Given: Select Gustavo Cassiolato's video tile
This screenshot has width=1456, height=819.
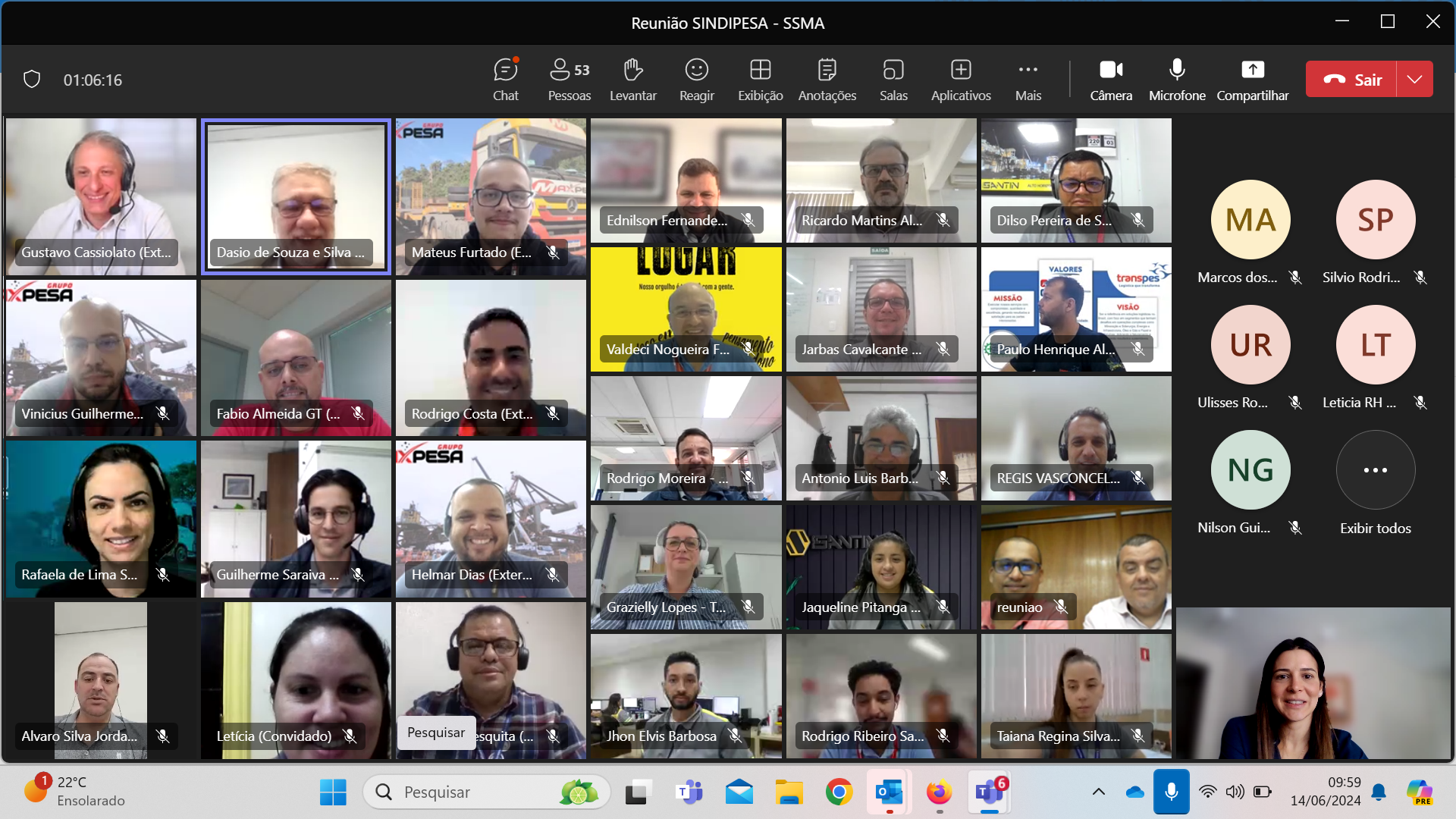Looking at the screenshot, I should [101, 196].
